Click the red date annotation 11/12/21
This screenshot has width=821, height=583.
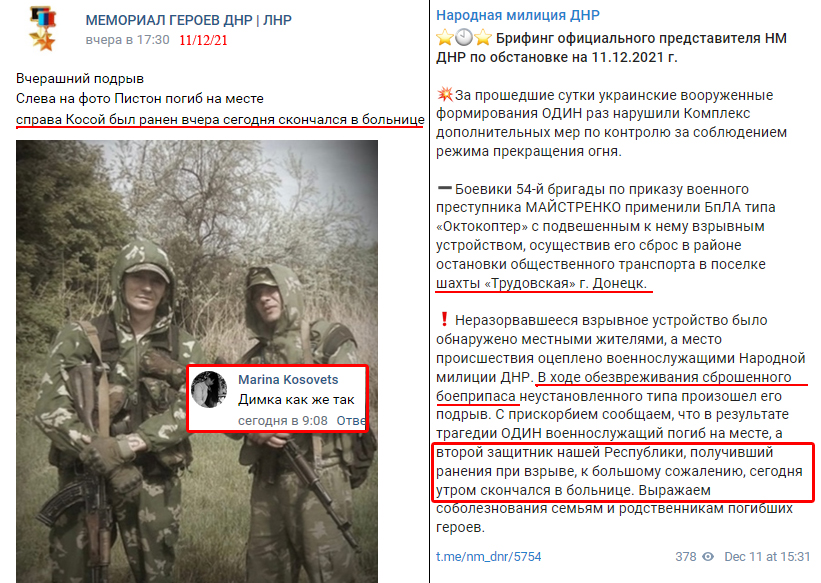[203, 40]
